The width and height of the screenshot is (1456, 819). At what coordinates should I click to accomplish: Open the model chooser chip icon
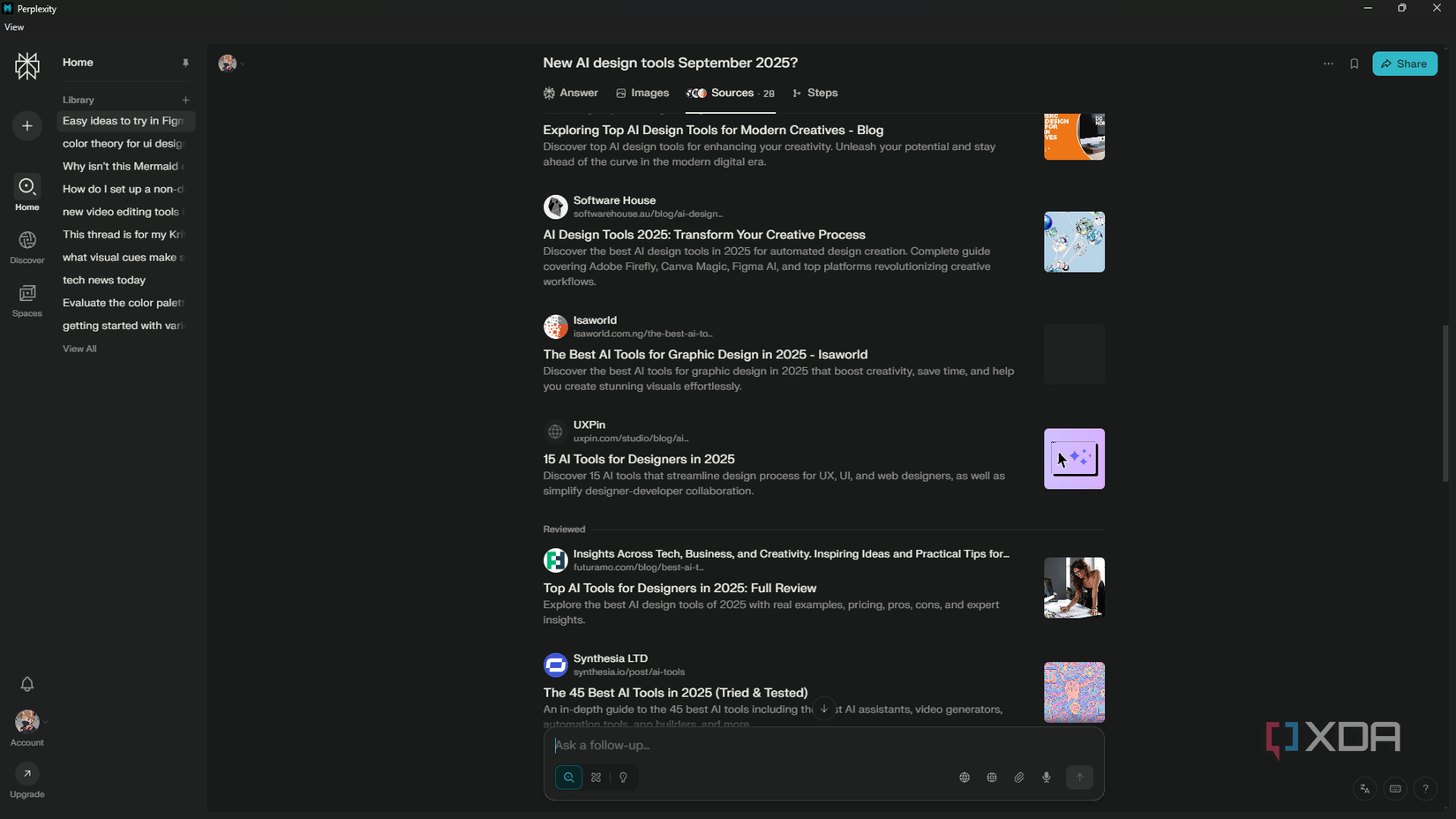pyautogui.click(x=992, y=778)
